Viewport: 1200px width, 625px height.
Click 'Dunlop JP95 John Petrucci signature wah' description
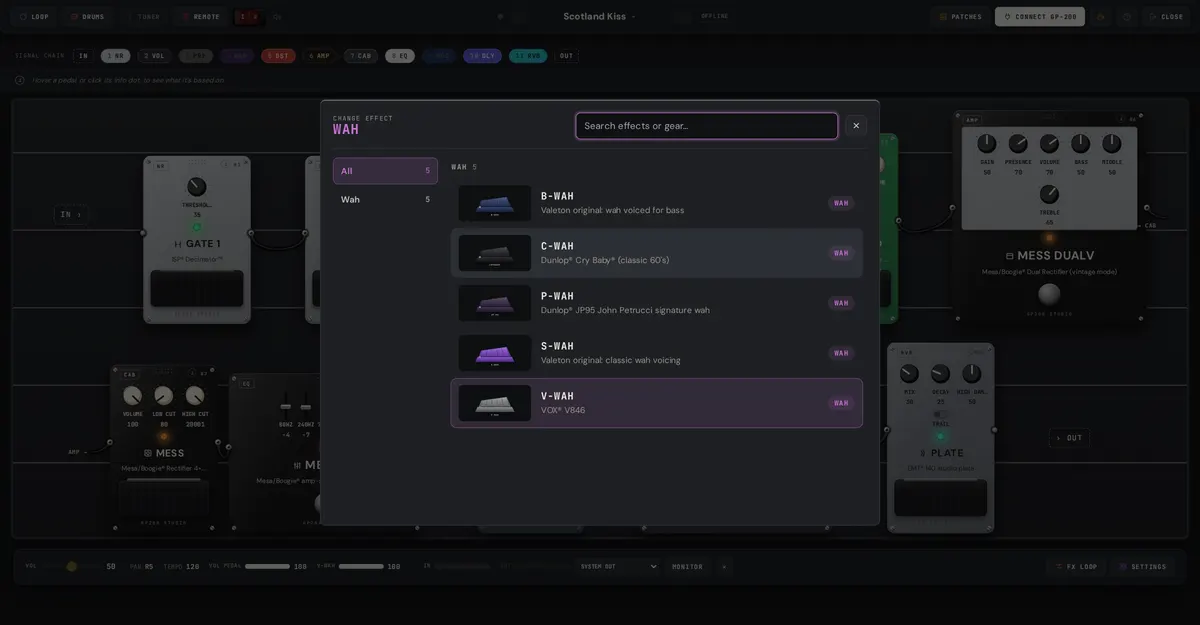click(625, 310)
